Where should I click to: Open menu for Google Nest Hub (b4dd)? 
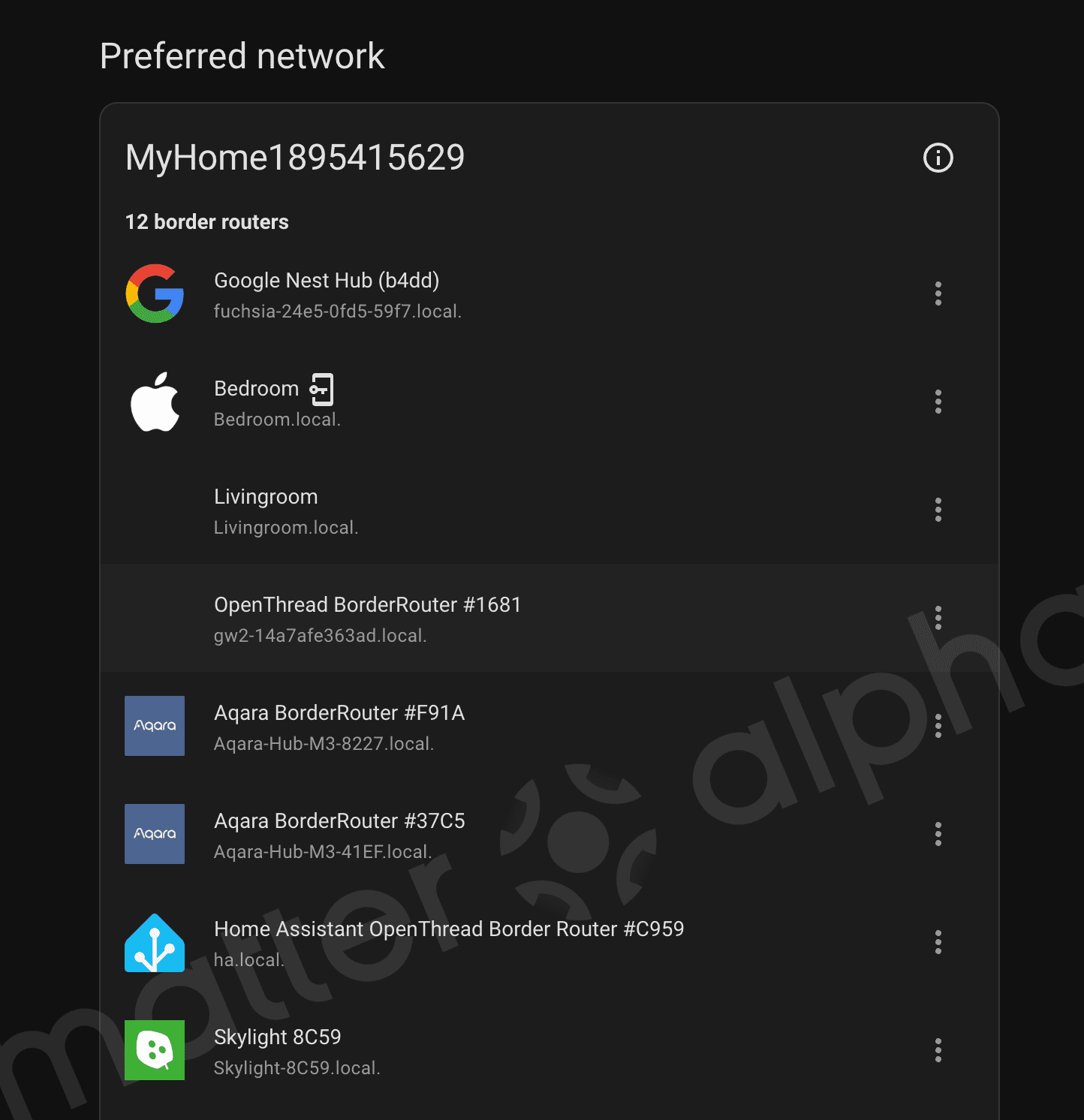pyautogui.click(x=938, y=294)
